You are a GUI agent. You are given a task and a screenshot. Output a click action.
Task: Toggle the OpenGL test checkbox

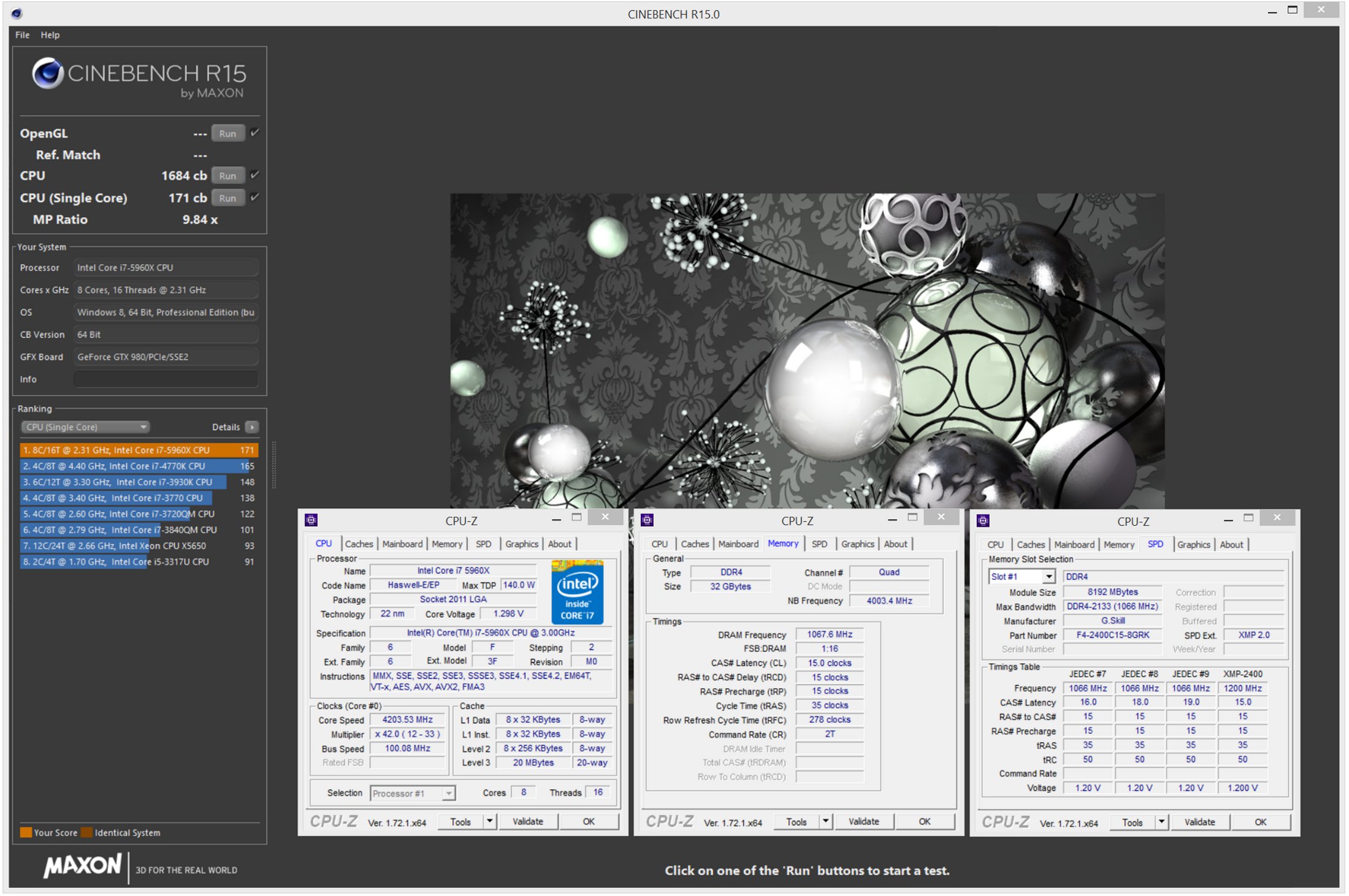click(x=255, y=133)
